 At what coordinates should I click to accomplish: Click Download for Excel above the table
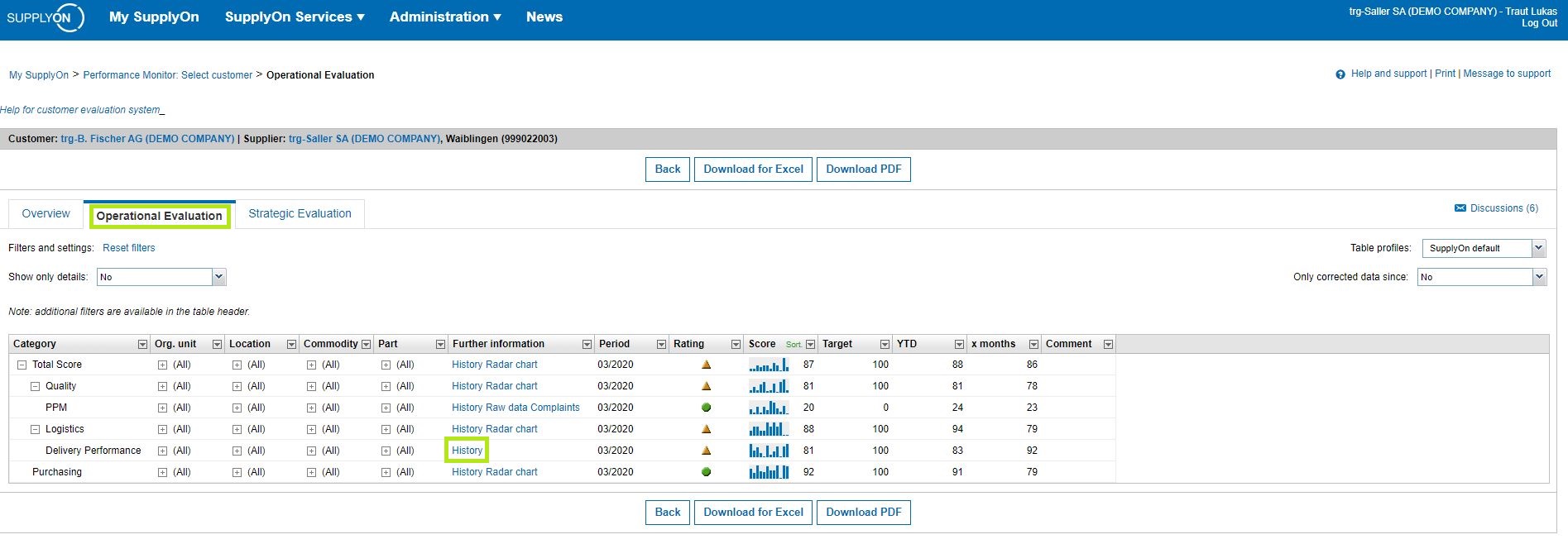click(753, 169)
